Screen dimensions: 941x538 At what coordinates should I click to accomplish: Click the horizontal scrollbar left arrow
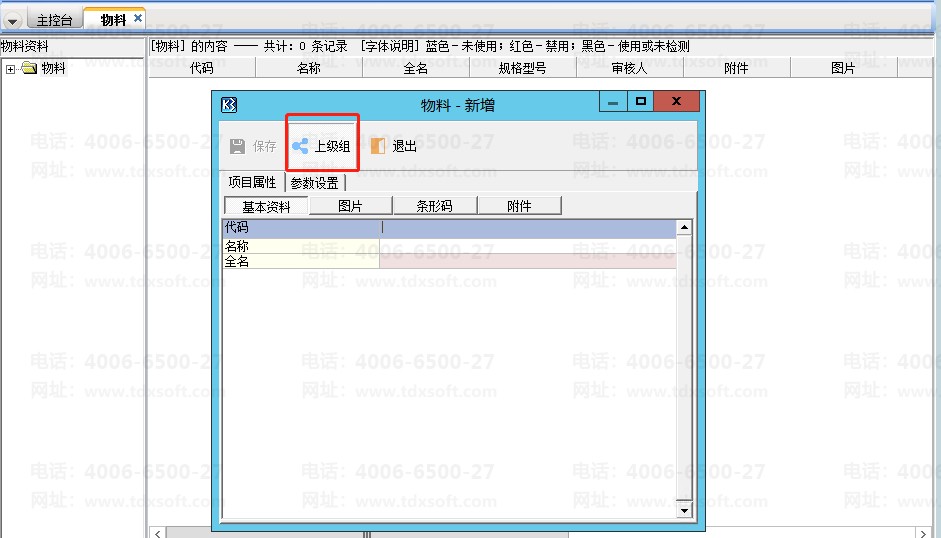(x=157, y=533)
